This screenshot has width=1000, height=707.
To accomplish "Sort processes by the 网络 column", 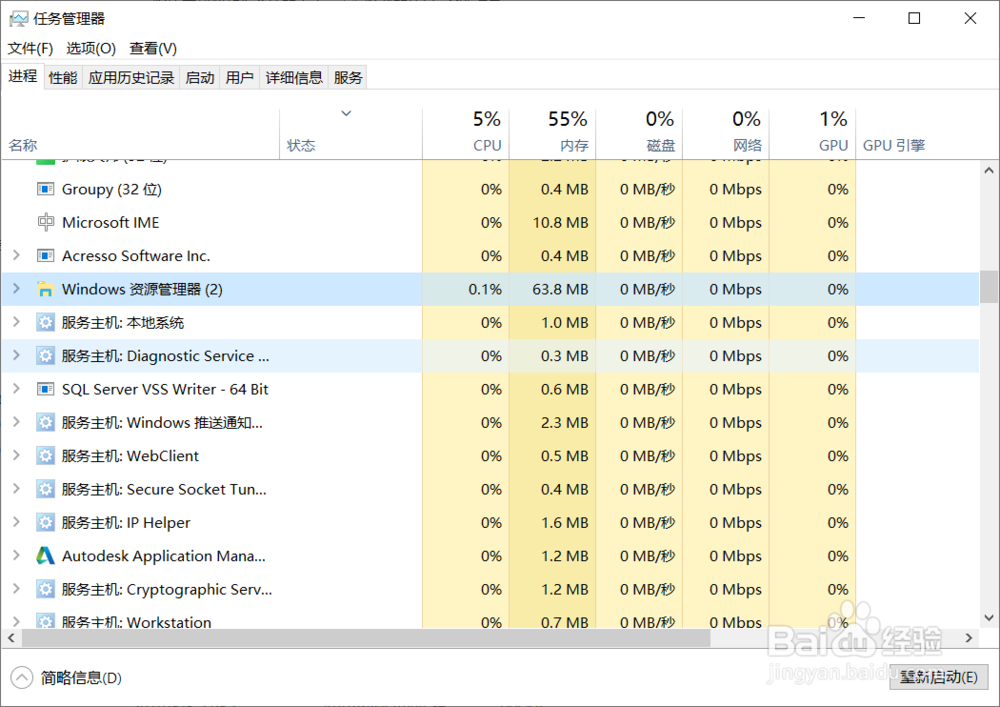I will [x=726, y=133].
